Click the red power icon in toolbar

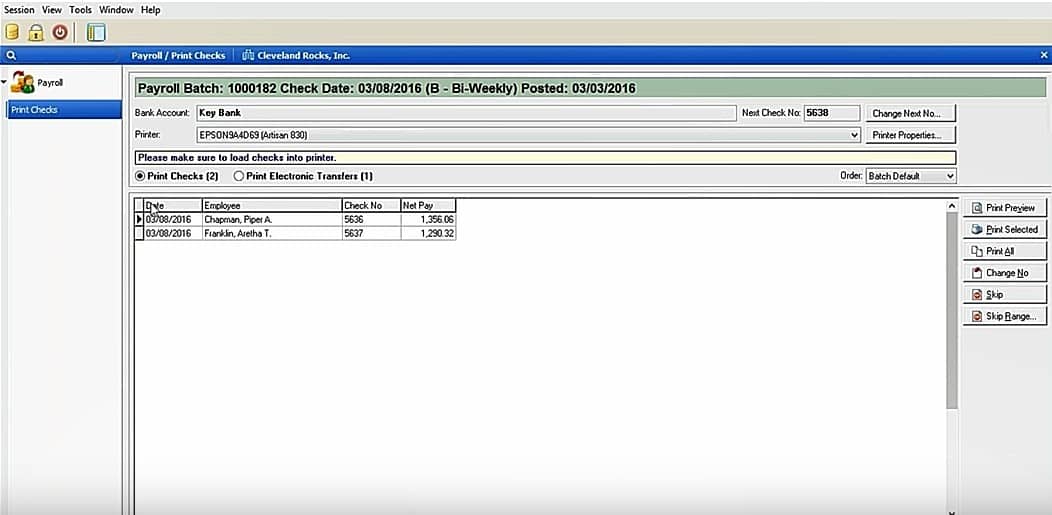click(x=60, y=32)
